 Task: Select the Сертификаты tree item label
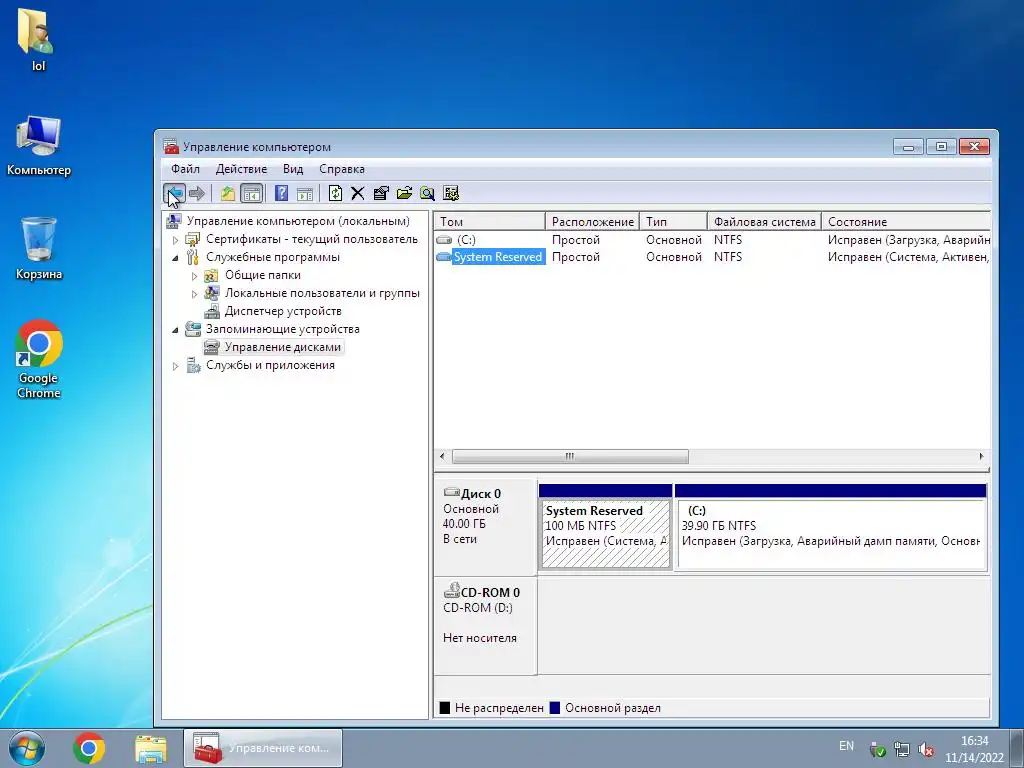pos(312,239)
